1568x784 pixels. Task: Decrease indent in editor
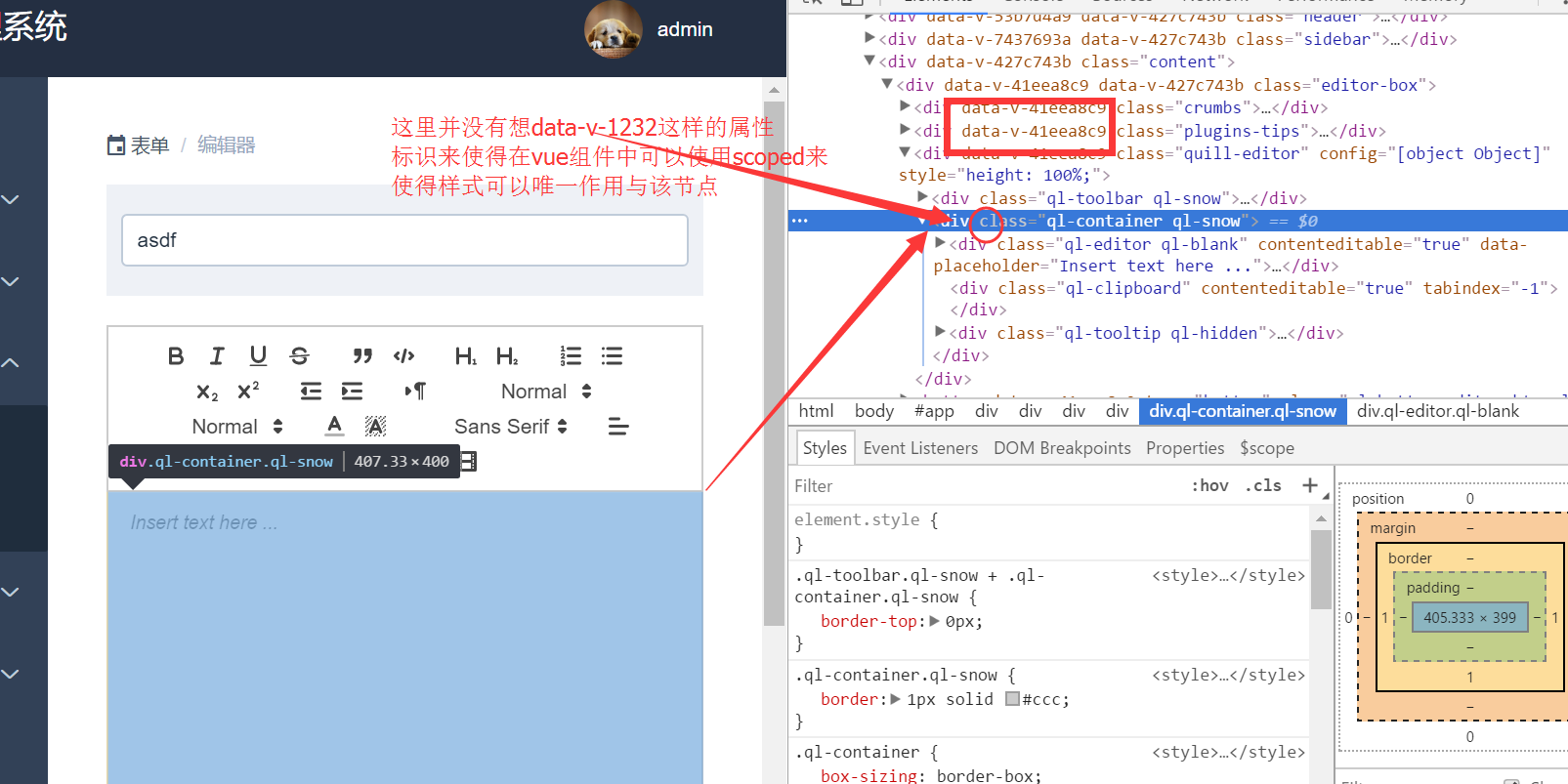tap(311, 392)
